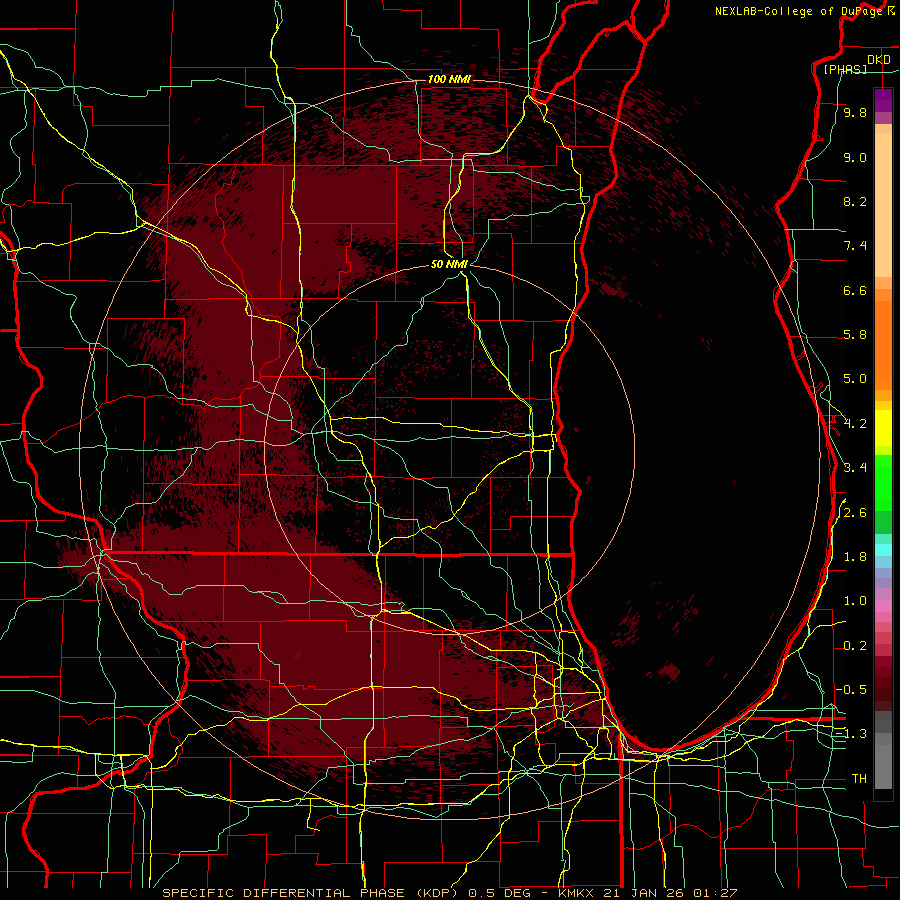Click the 2.6 scale value

[855, 513]
